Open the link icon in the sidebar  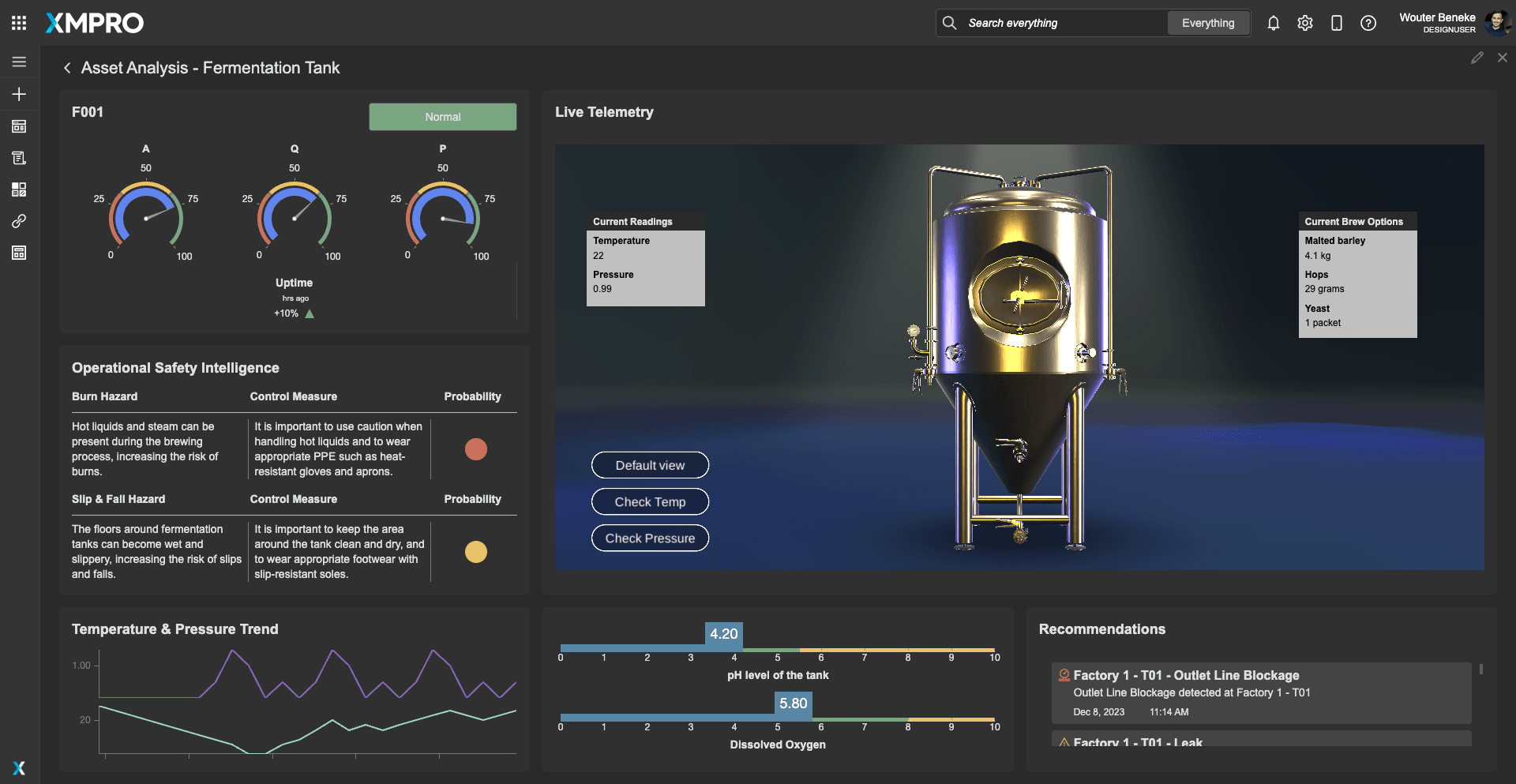coord(19,221)
